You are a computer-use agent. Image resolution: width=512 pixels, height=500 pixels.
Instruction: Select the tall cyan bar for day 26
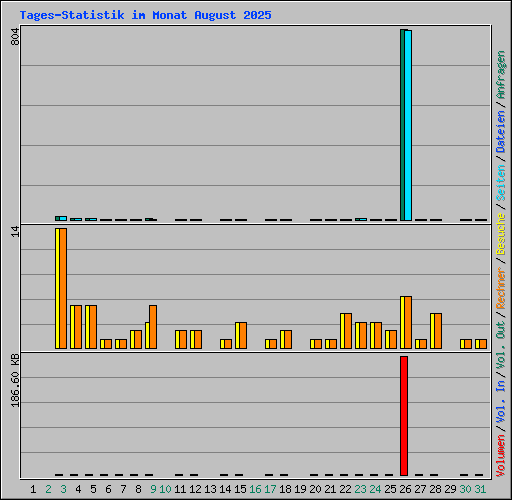pos(408,125)
